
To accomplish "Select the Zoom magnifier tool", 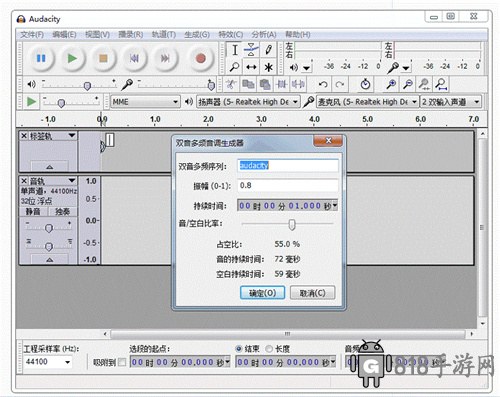I will [x=235, y=67].
